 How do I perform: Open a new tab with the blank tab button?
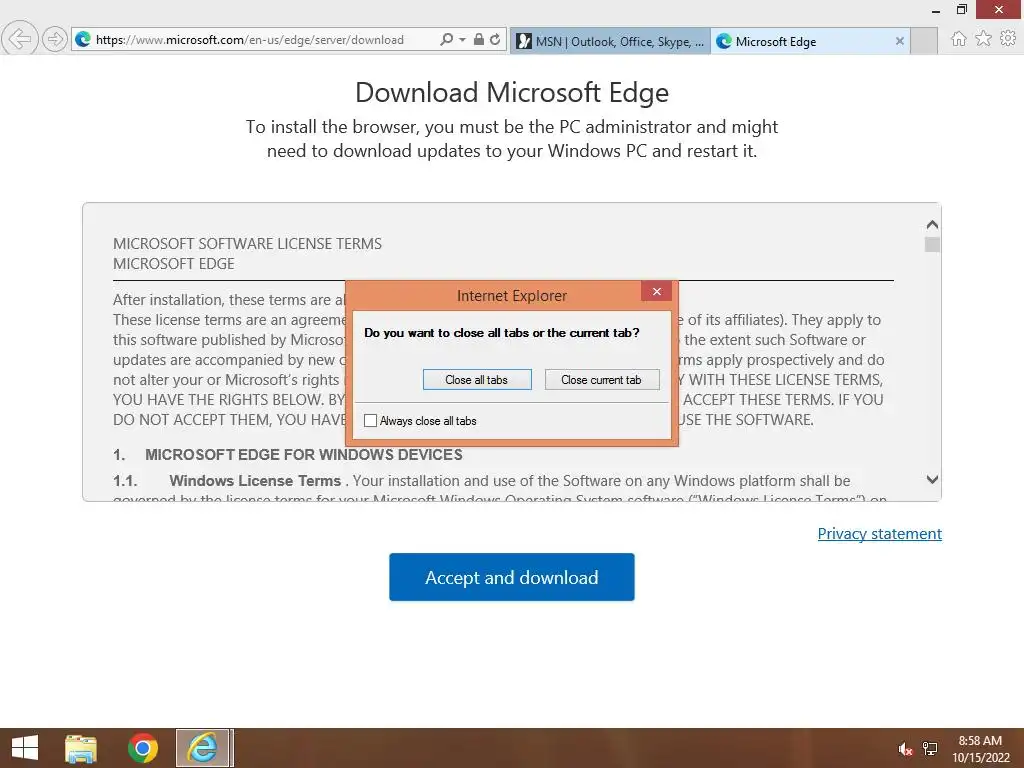click(923, 41)
